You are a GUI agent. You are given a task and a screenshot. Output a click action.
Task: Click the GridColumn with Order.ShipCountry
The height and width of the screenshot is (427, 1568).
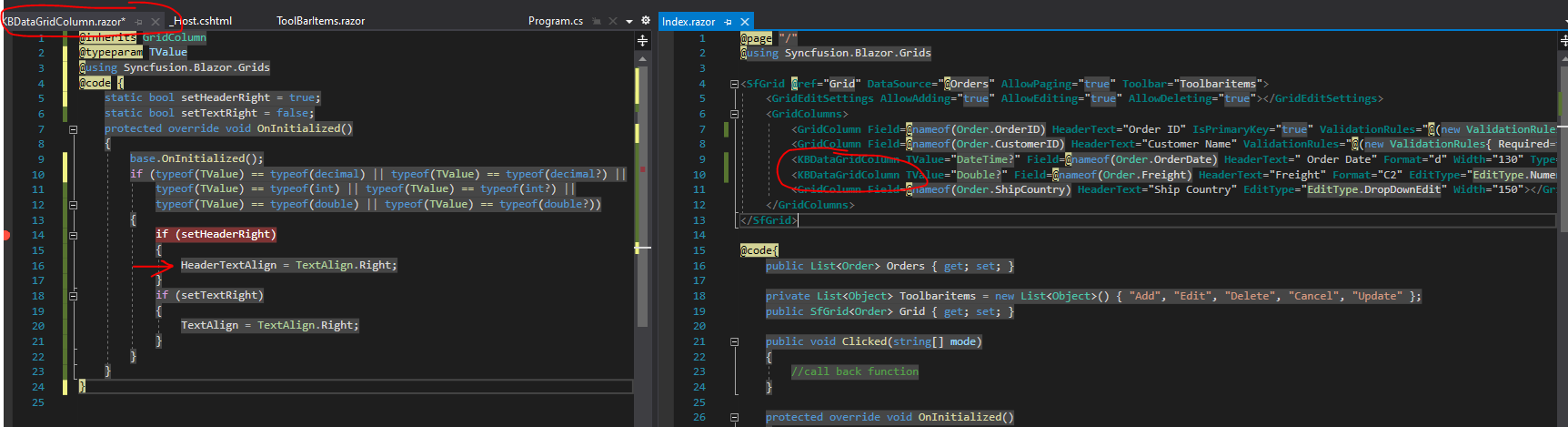coord(1173,189)
